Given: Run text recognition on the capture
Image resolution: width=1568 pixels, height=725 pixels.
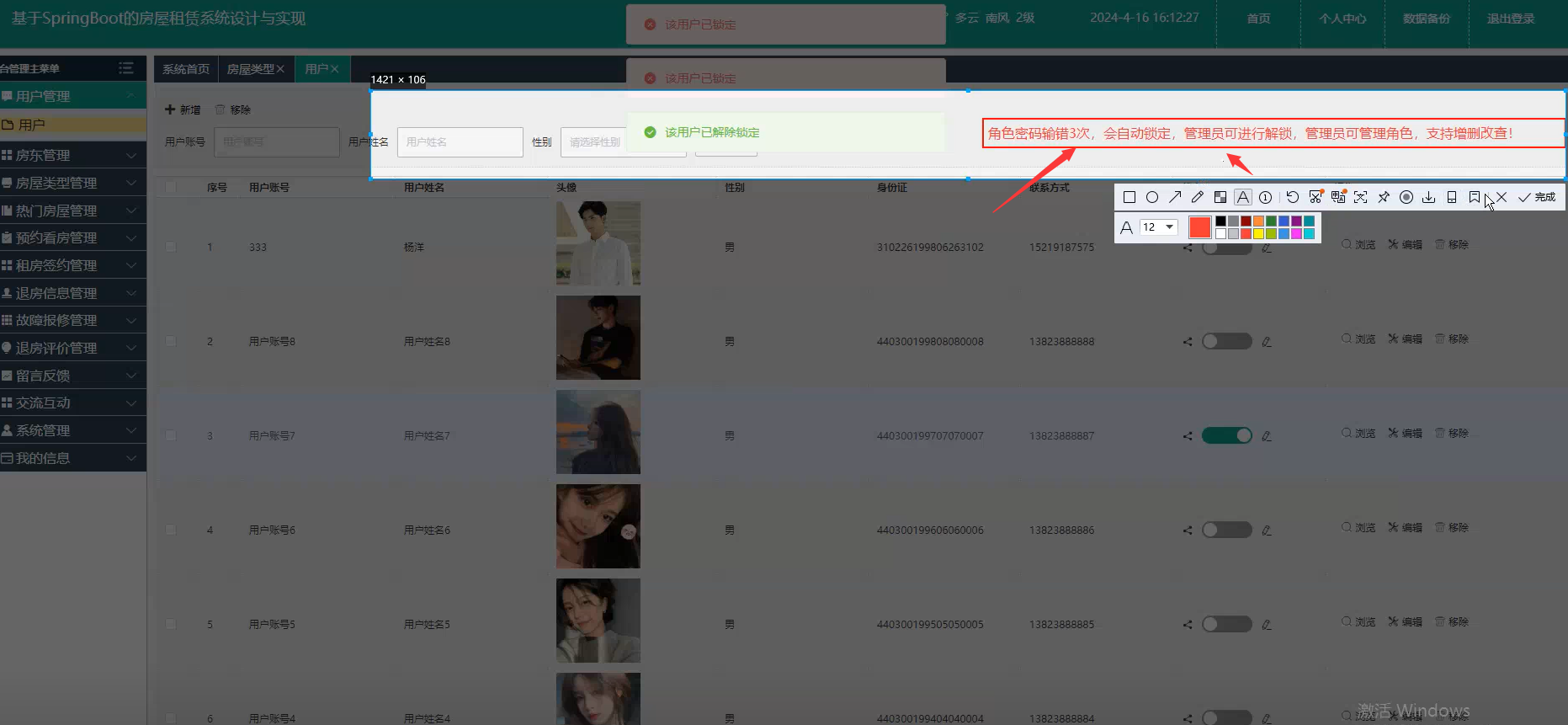Looking at the screenshot, I should click(1361, 197).
